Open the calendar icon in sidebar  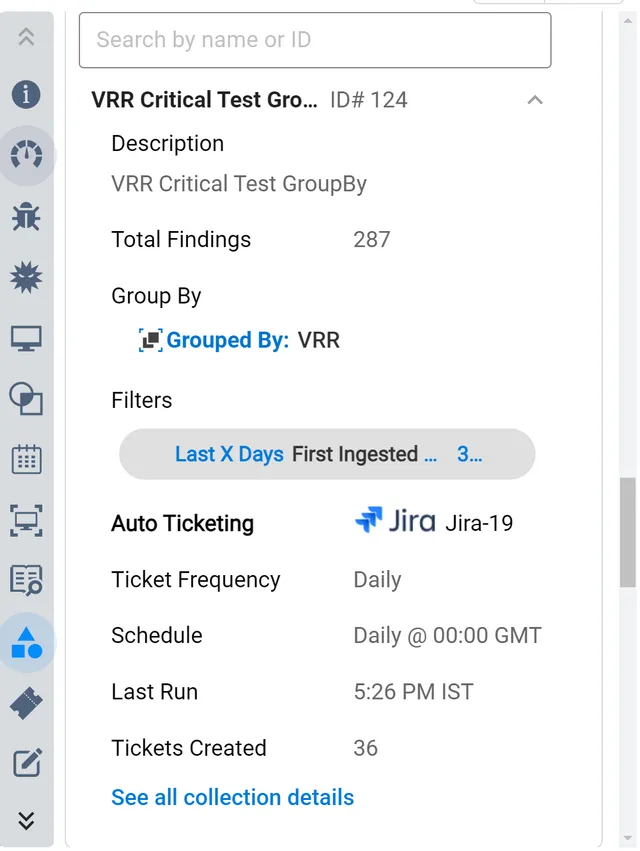tap(27, 460)
